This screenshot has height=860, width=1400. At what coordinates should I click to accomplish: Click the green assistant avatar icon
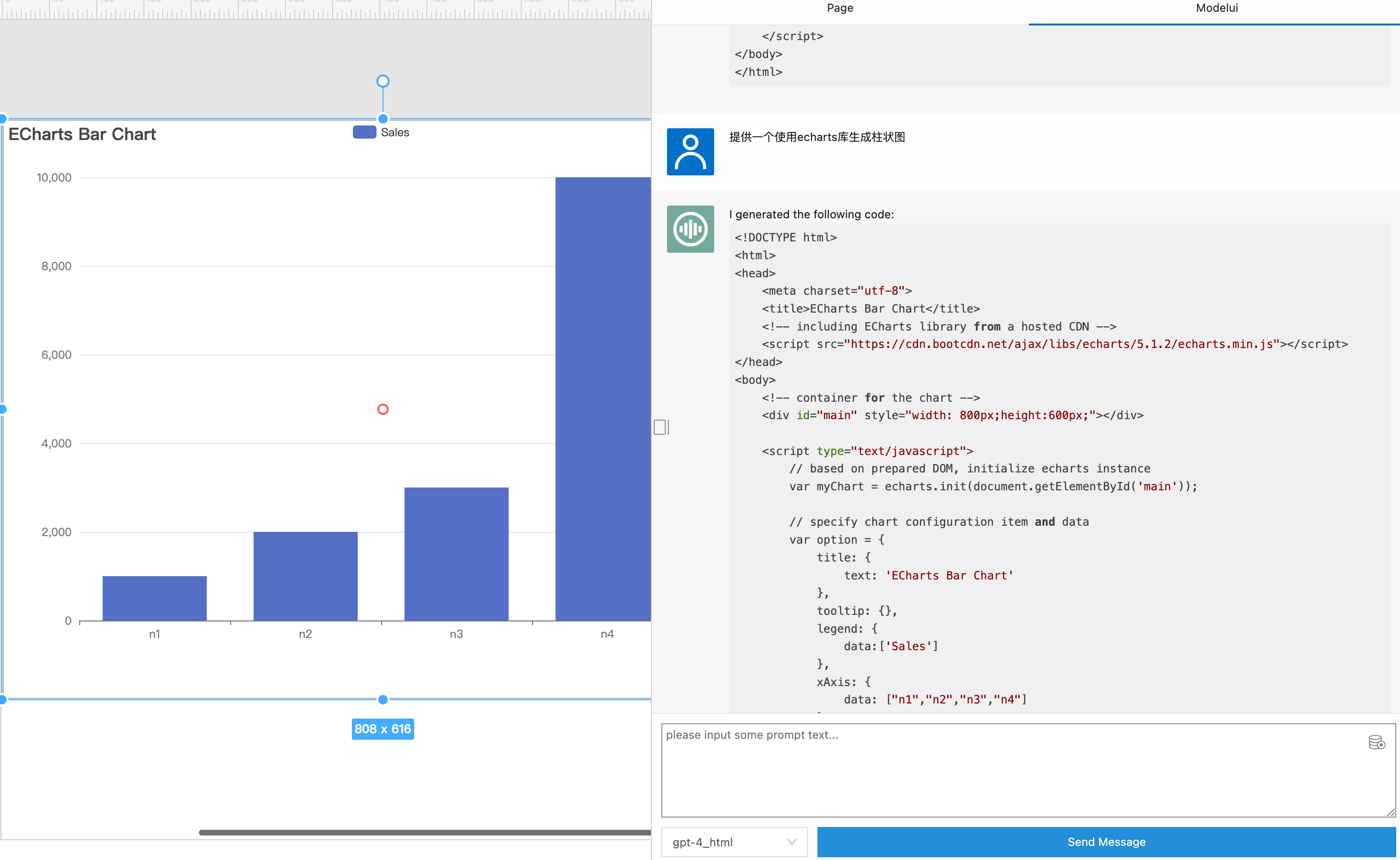[x=690, y=229]
